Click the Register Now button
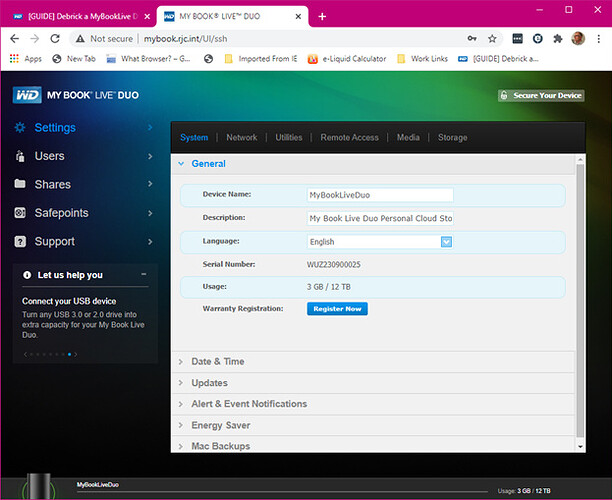This screenshot has width=612, height=500. tap(337, 309)
